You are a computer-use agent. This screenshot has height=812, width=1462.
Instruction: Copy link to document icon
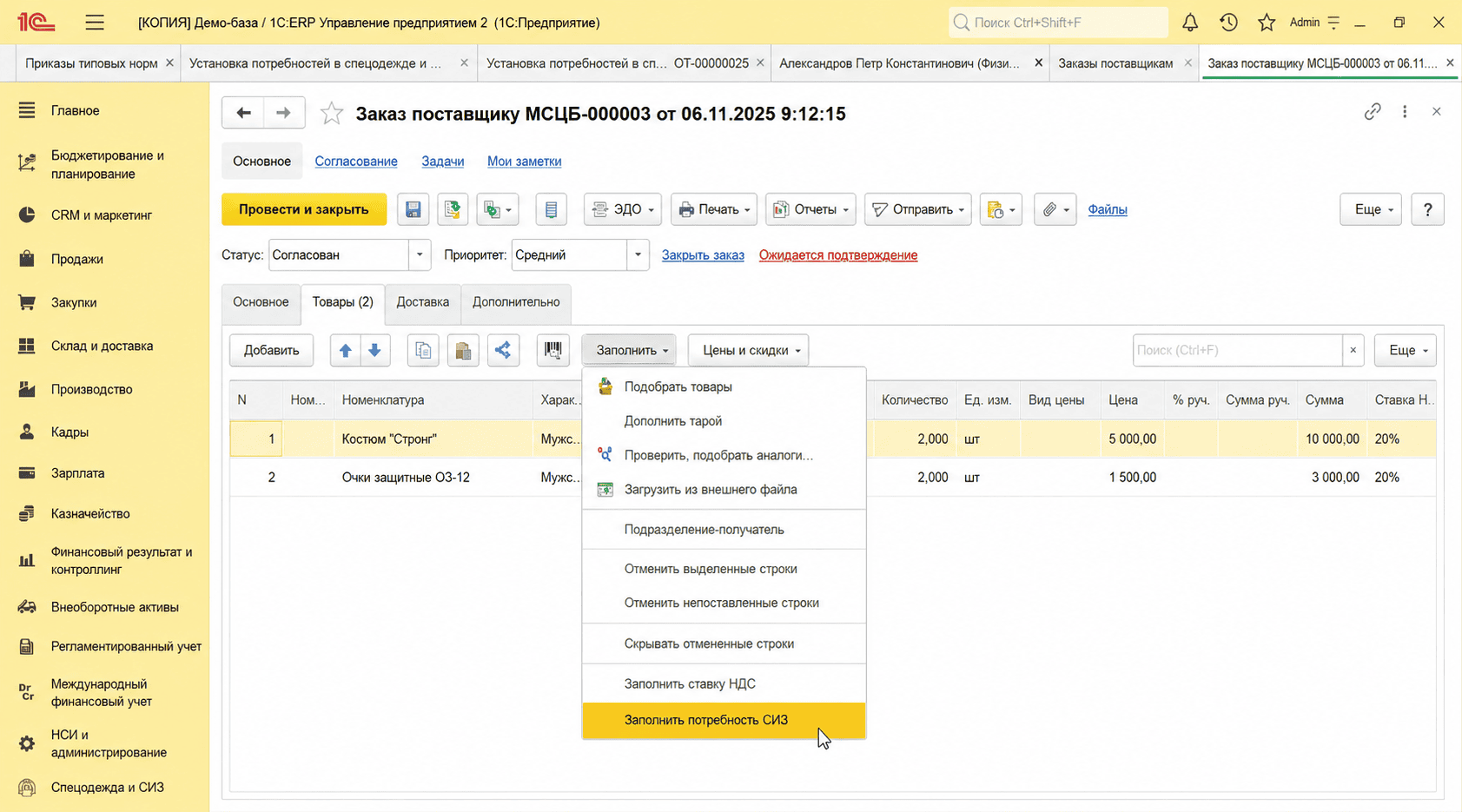1373,112
